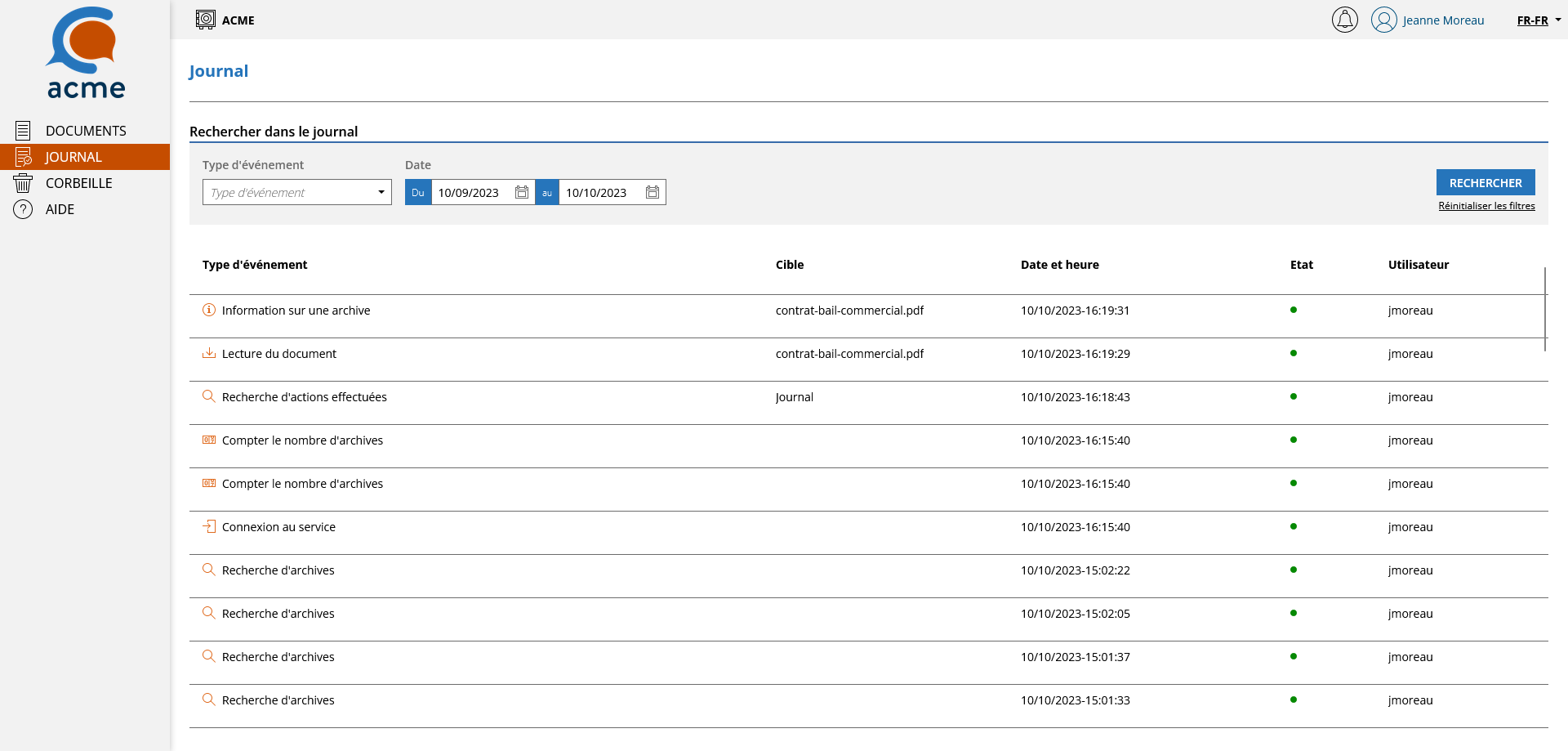Click the journal table vertical scrollbar
The width and height of the screenshot is (1568, 751).
pyautogui.click(x=1545, y=309)
